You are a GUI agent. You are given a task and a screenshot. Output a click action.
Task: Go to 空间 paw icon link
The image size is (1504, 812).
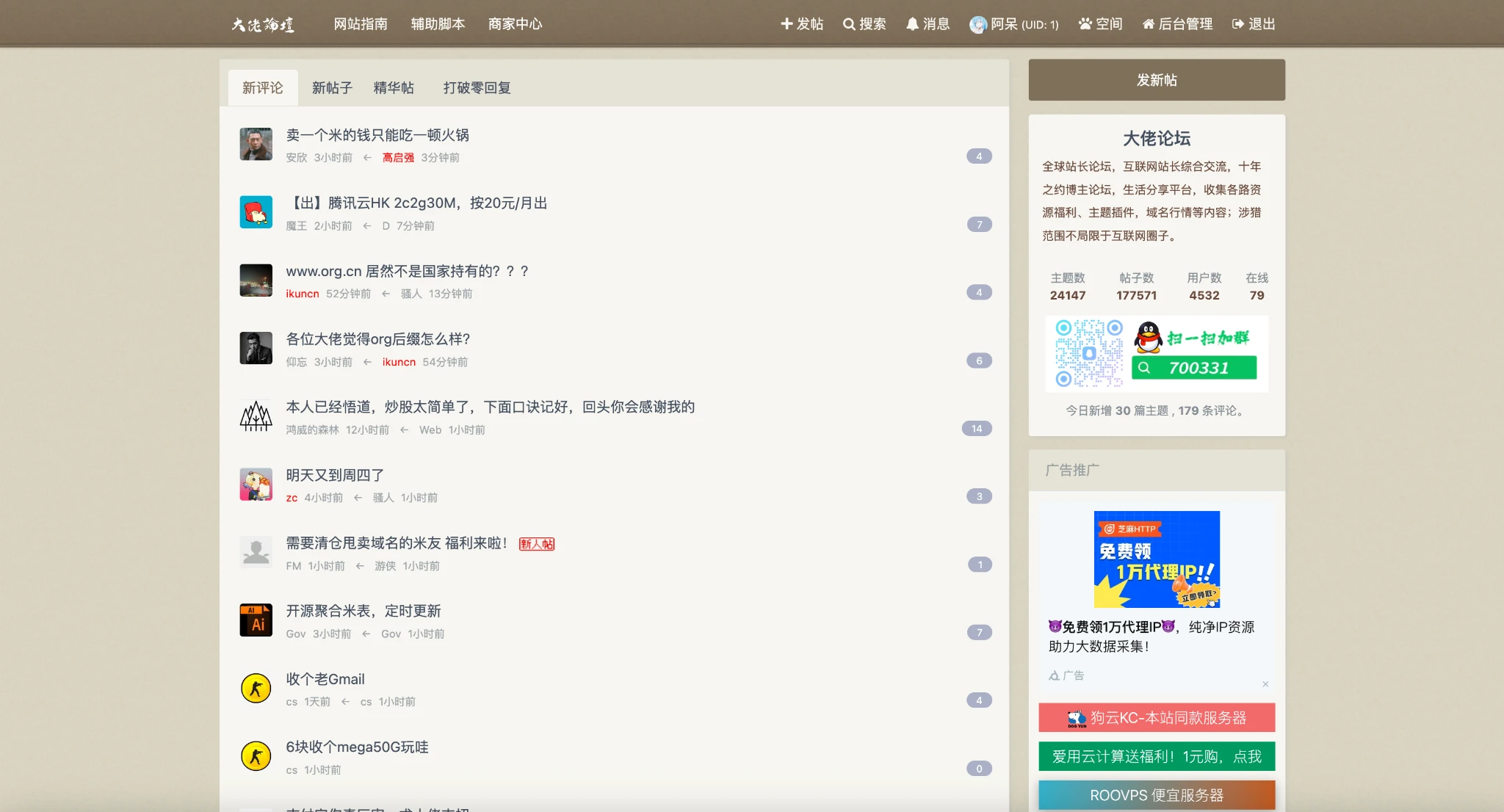click(x=1099, y=24)
